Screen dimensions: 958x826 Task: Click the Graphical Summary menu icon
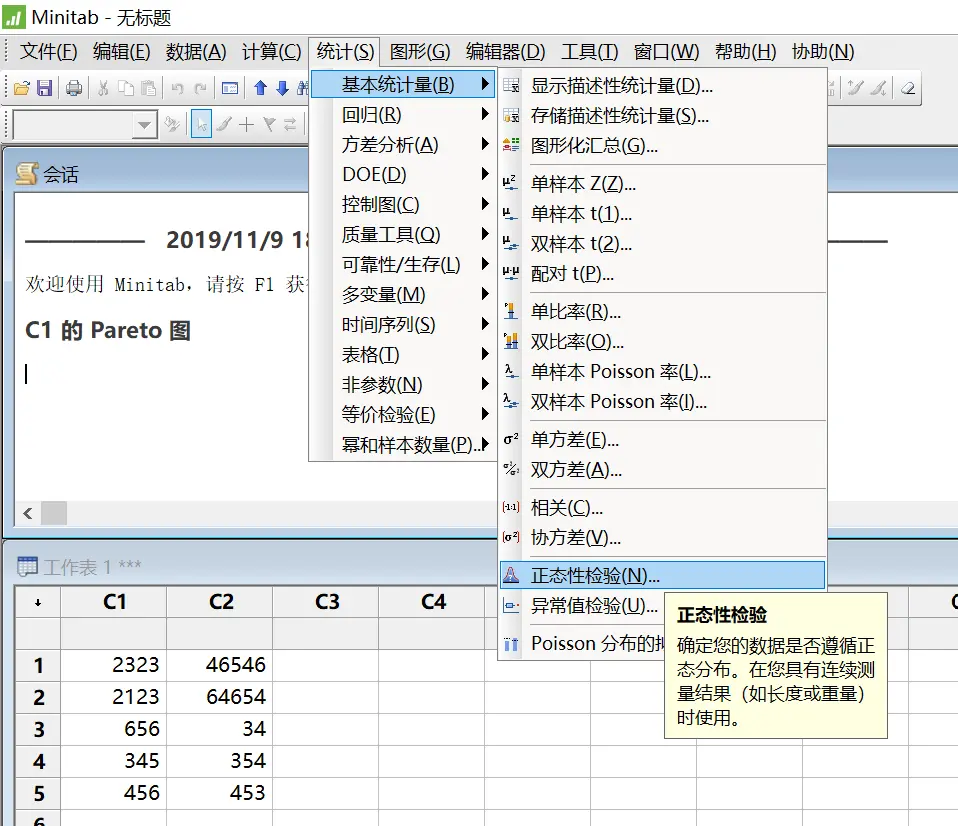click(x=511, y=145)
